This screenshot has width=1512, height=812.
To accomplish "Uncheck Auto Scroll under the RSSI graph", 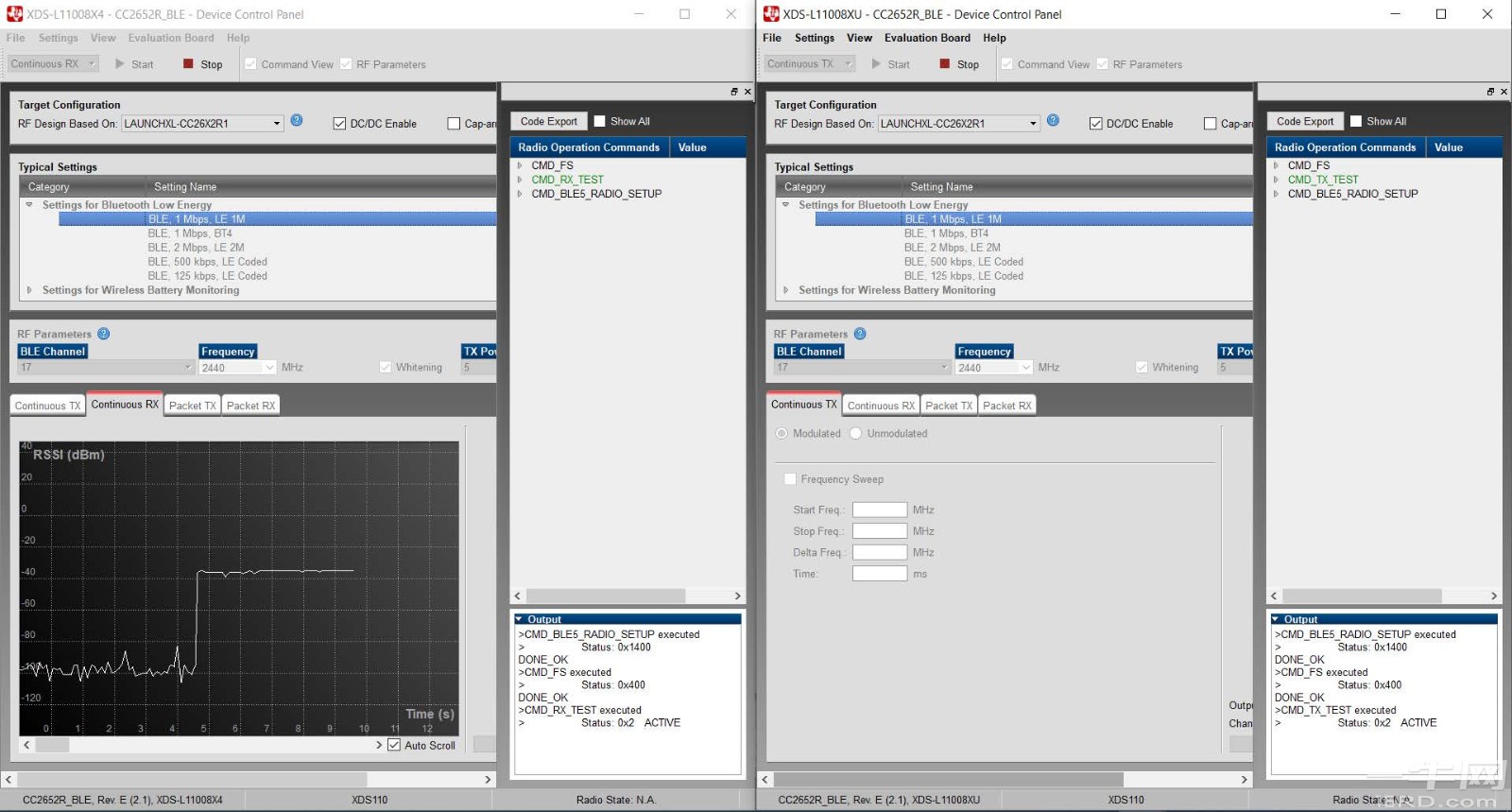I will 394,745.
